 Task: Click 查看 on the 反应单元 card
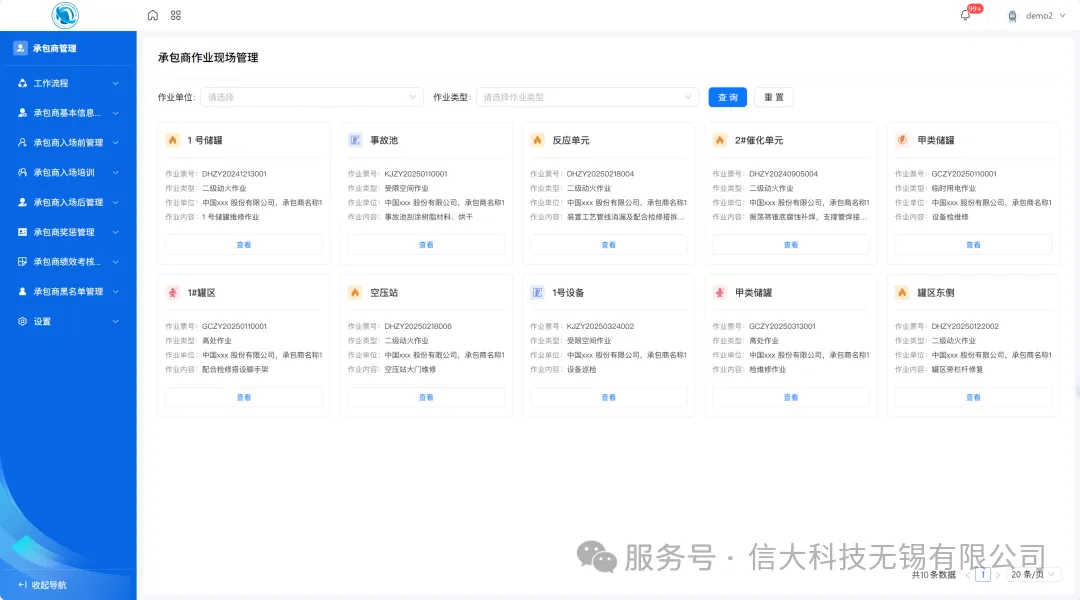pos(609,245)
